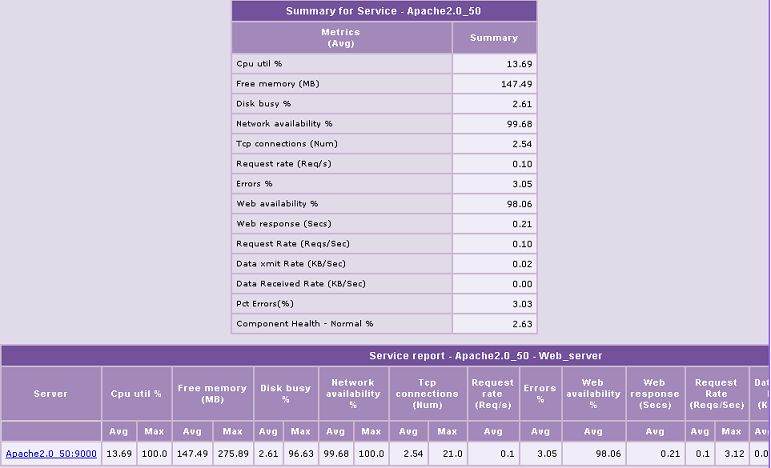Click 'Network availability %' column header in service report
Image resolution: width=771 pixels, height=468 pixels.
coord(354,394)
